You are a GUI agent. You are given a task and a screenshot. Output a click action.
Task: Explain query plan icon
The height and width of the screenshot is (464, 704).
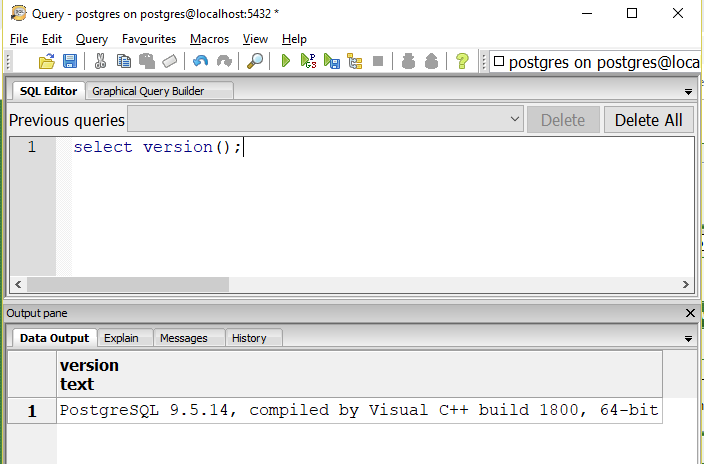[355, 61]
